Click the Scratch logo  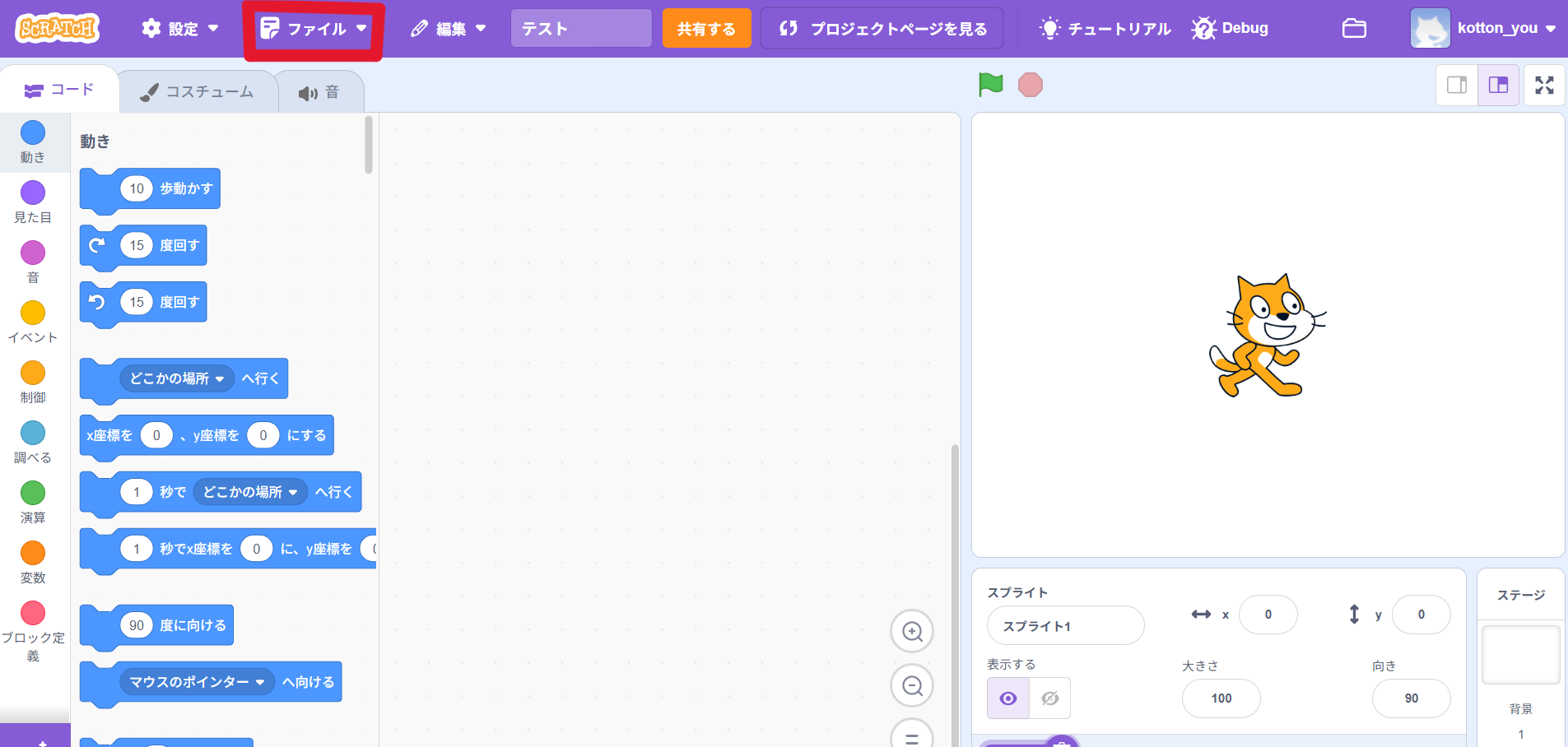pyautogui.click(x=57, y=29)
